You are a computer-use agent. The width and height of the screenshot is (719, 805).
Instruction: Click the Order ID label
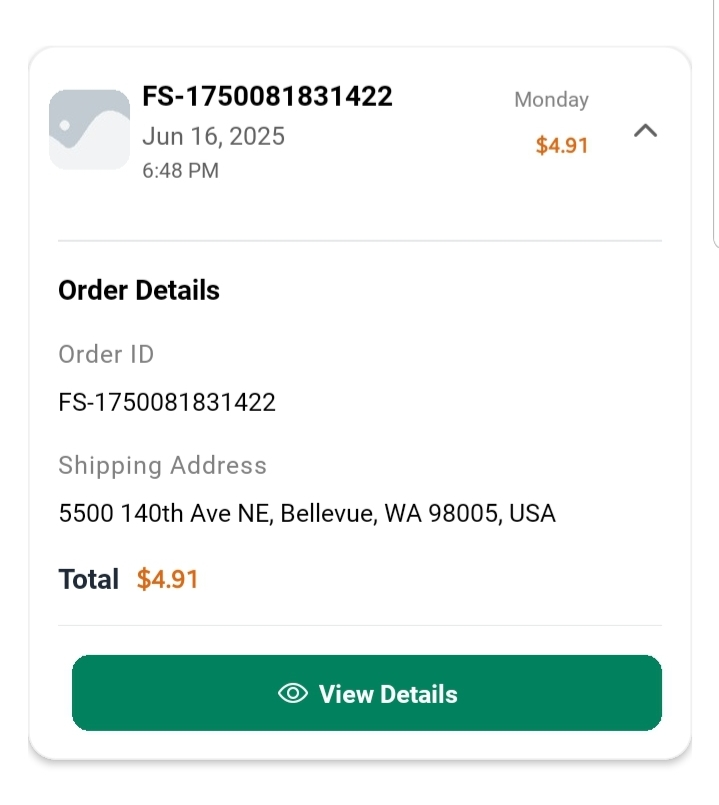tap(106, 354)
